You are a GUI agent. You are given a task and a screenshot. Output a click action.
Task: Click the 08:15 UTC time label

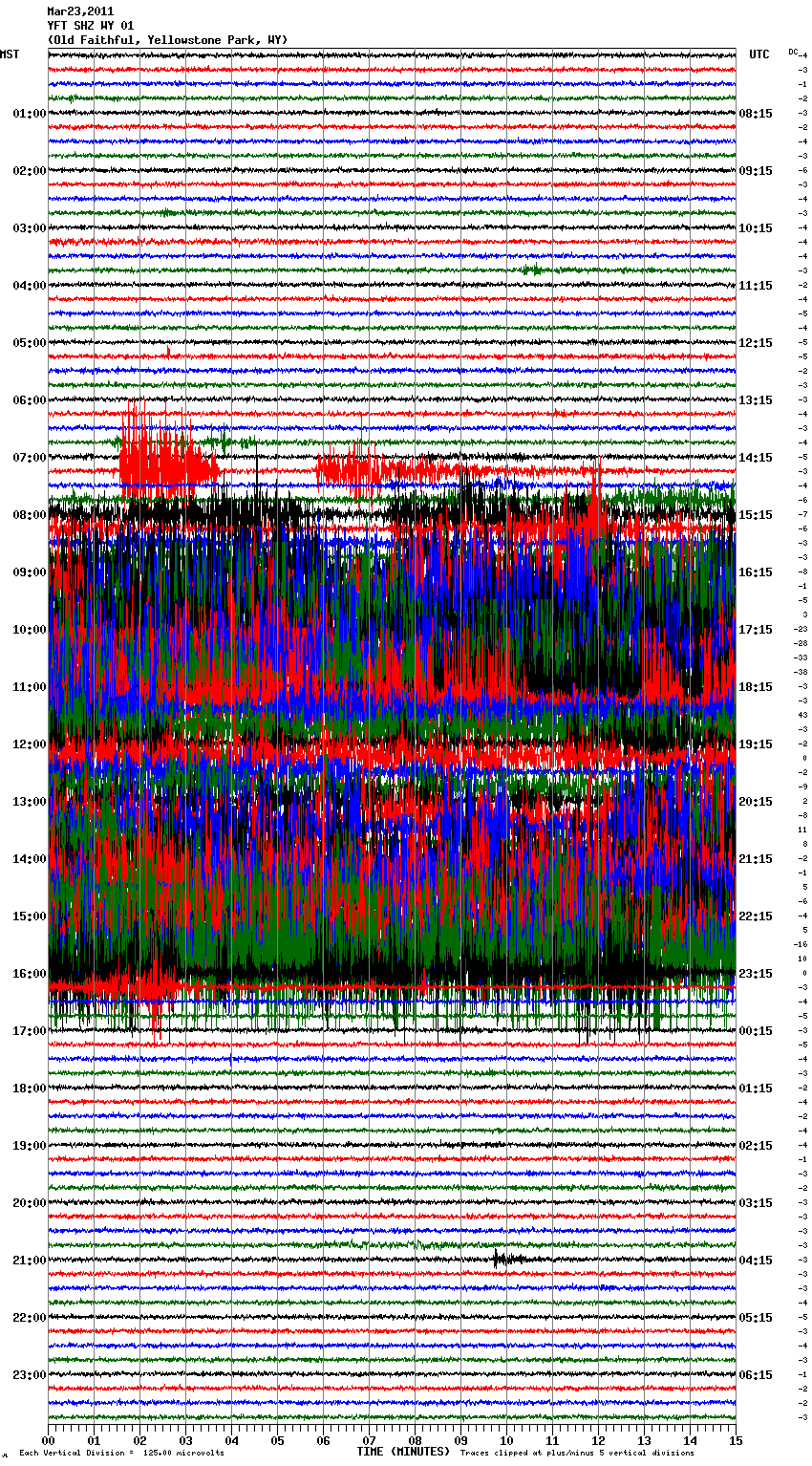pos(756,114)
